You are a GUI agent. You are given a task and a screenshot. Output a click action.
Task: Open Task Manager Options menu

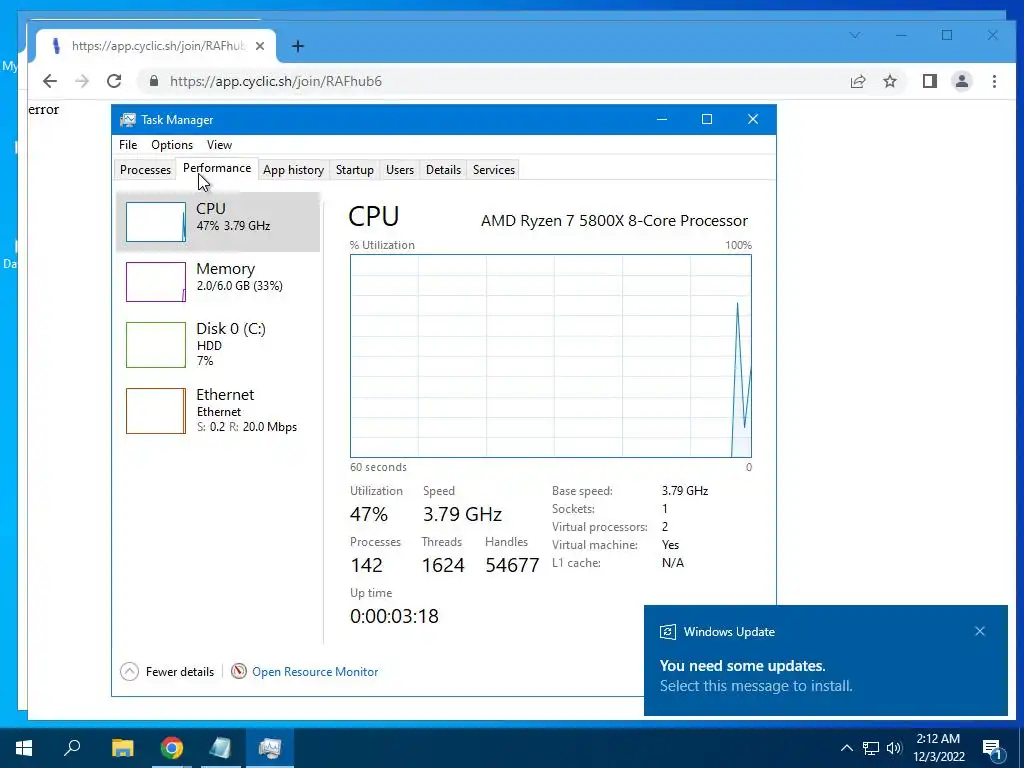click(172, 145)
